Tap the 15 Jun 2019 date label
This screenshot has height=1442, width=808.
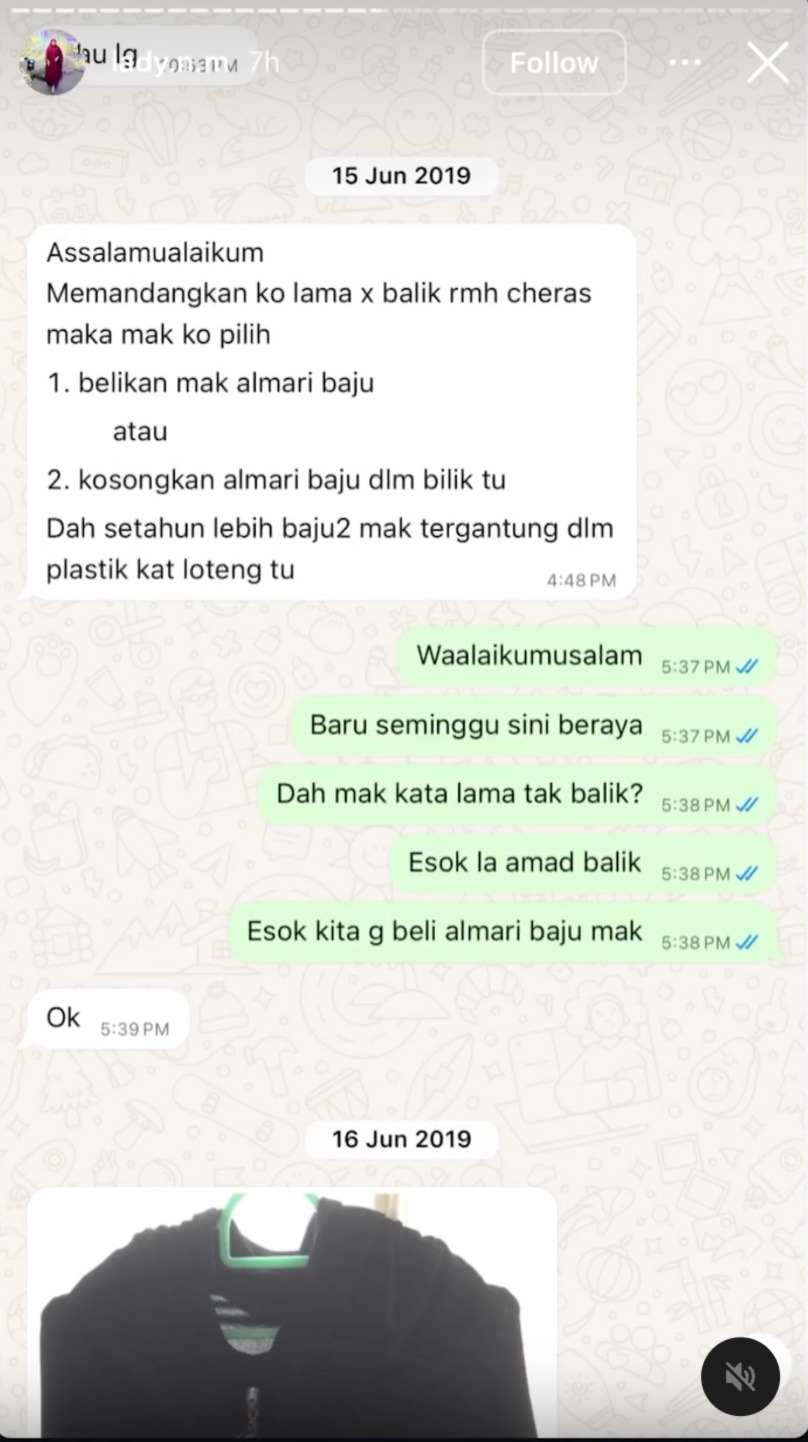tap(401, 175)
